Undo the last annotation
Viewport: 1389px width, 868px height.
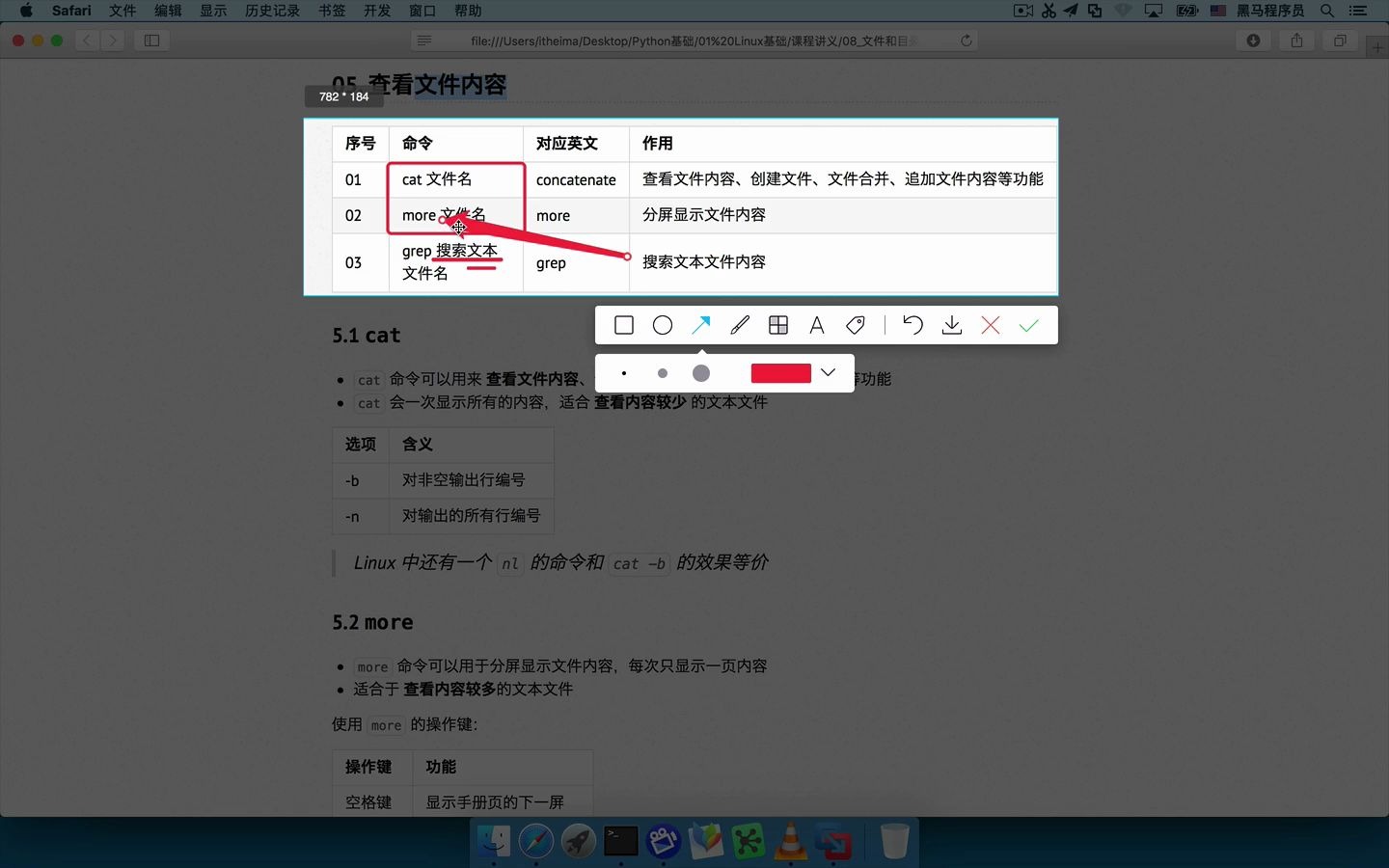click(912, 325)
